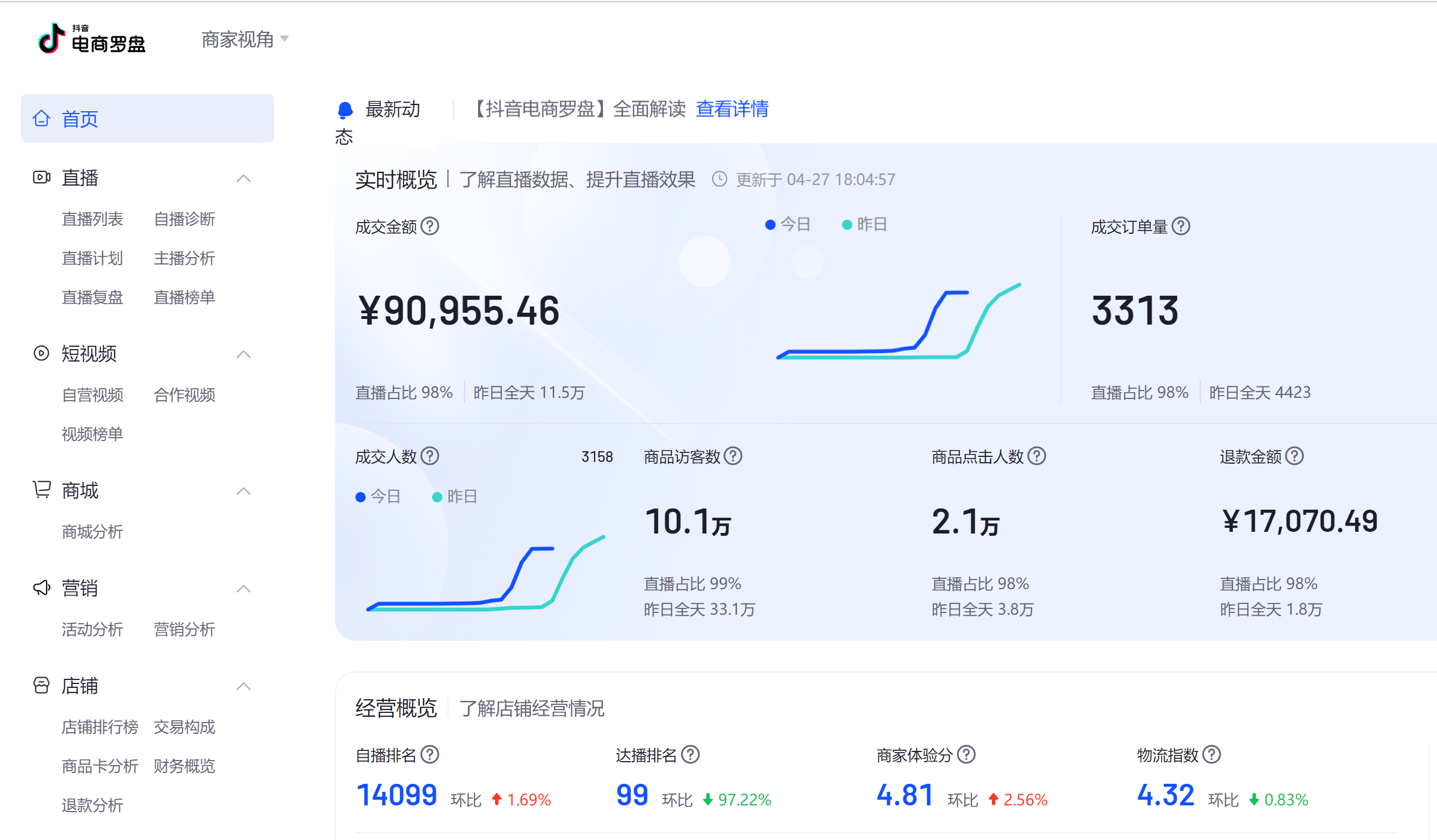Screen dimensions: 1437x840
Task: Open 合作视频
Action: coord(184,394)
